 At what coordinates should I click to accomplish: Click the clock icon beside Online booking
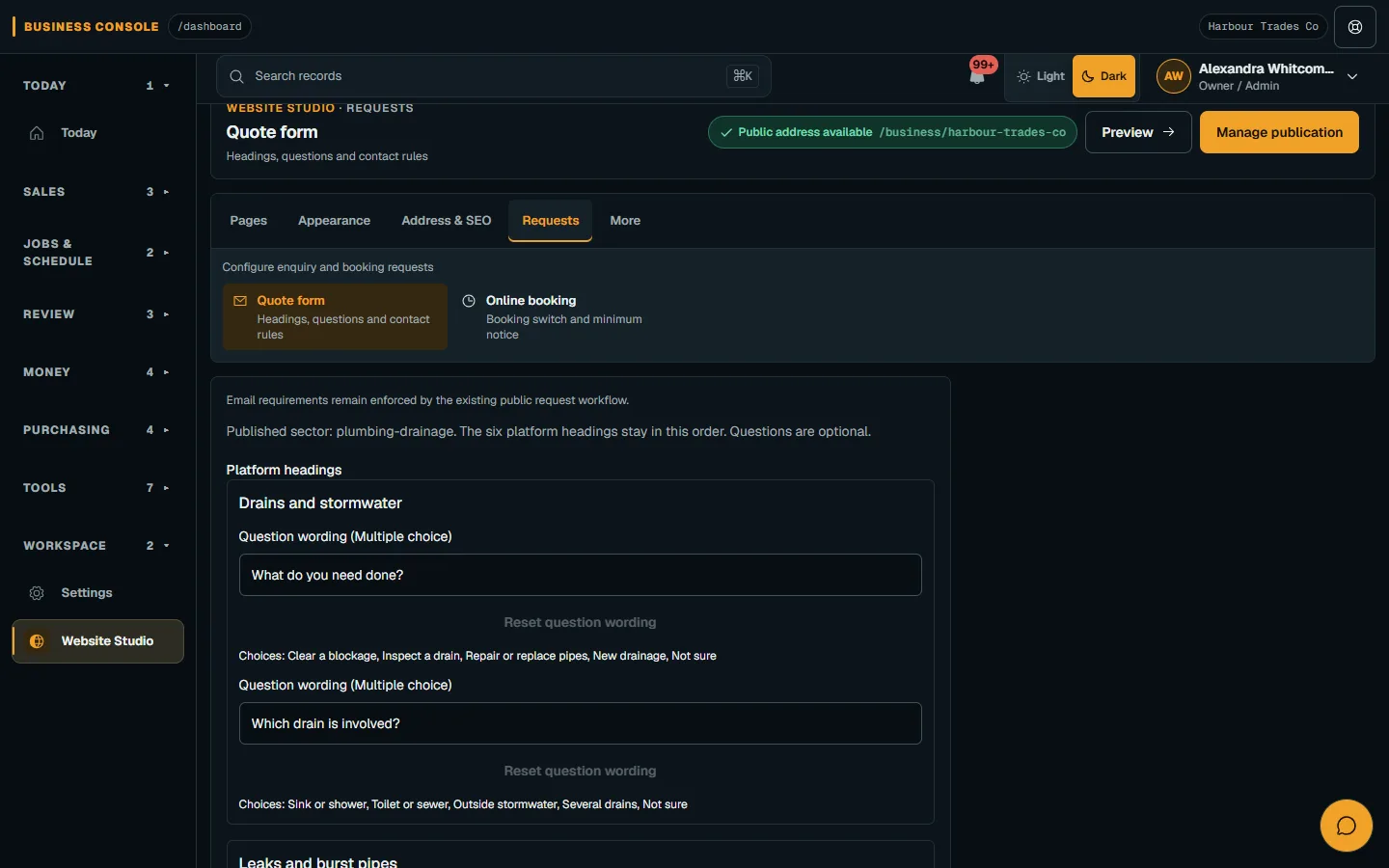point(469,301)
